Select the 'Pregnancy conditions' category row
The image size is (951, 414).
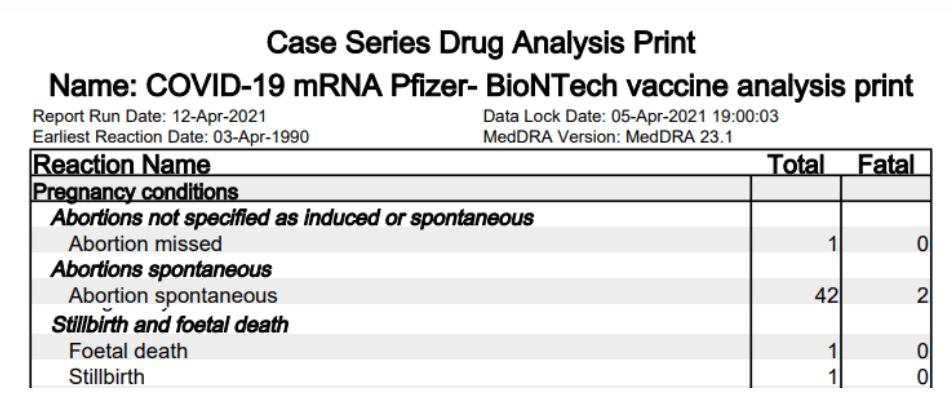tap(136, 191)
